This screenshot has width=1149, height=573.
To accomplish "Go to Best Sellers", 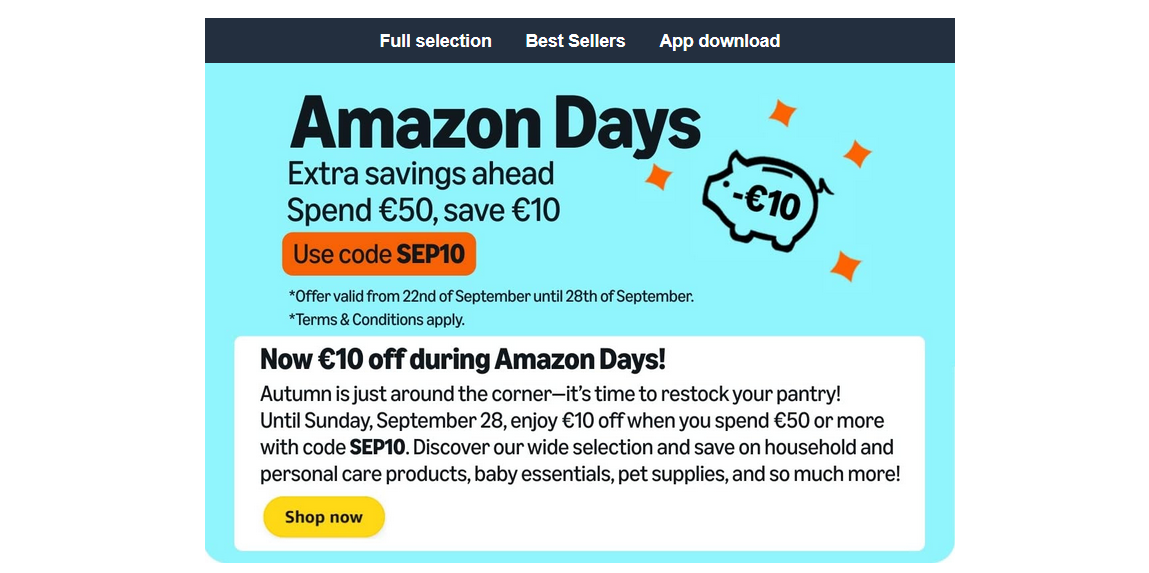I will click(x=575, y=41).
